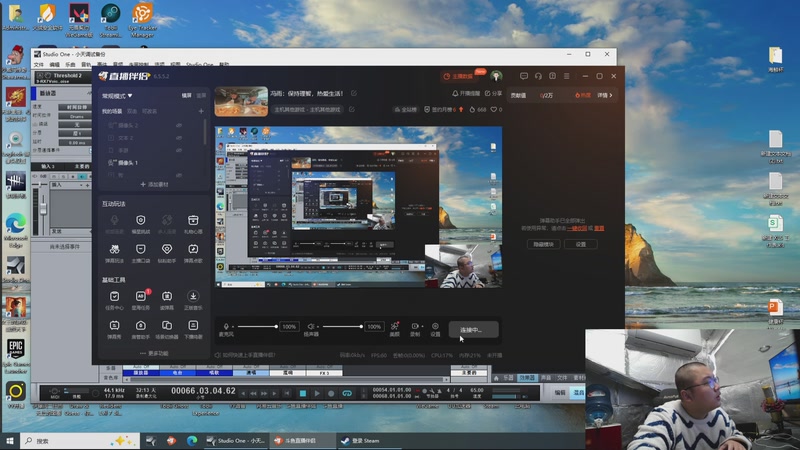800x450 pixels.
Task: Click the microphone icon left of volume slider
Action: 226,327
